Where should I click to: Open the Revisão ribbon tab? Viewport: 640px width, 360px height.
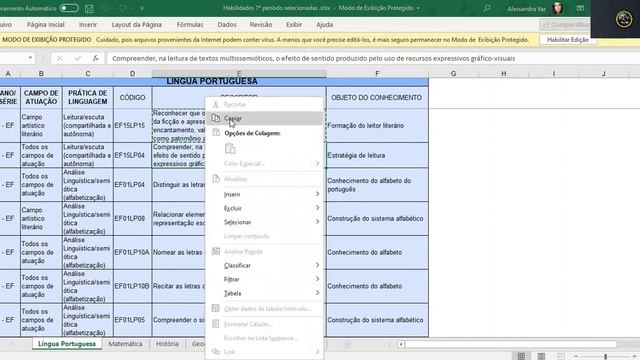pos(261,24)
